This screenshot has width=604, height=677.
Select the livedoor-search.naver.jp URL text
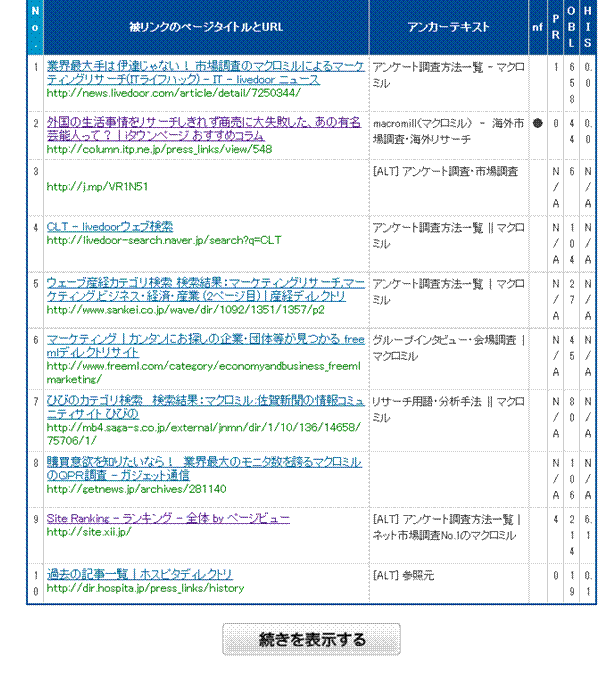click(164, 240)
